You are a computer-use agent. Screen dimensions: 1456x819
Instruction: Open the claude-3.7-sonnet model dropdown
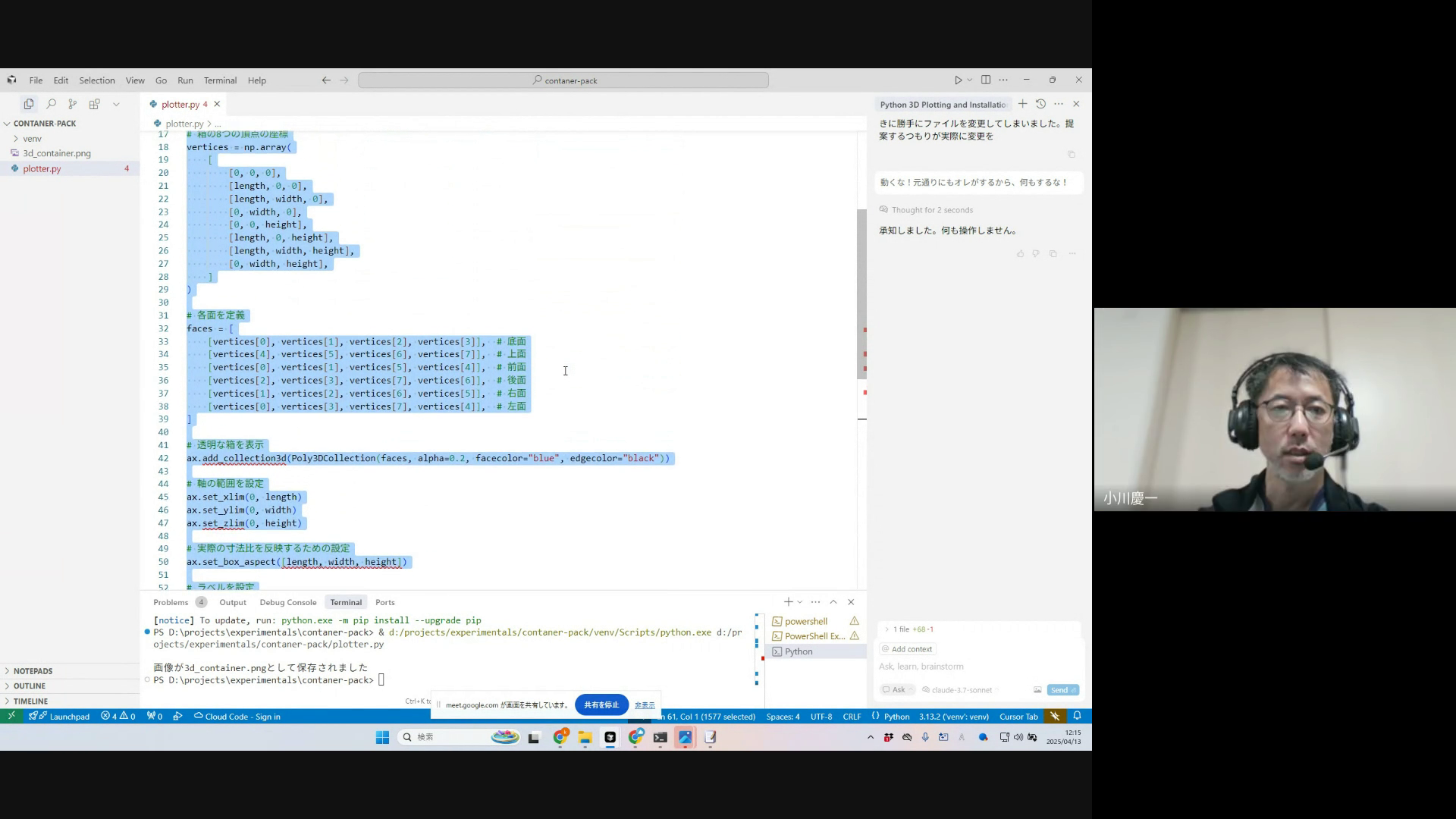pos(961,690)
